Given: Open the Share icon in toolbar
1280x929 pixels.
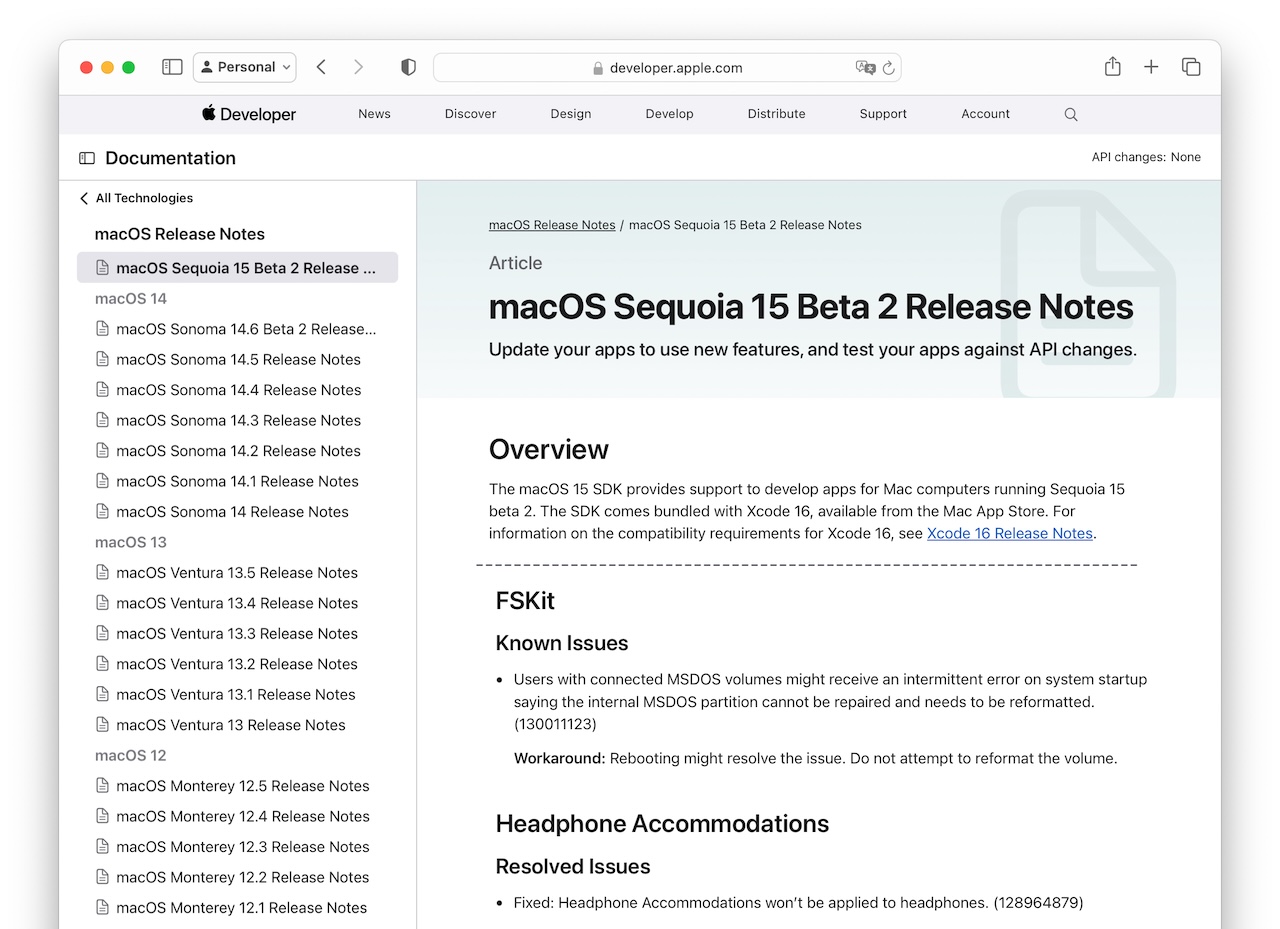Looking at the screenshot, I should (1113, 66).
